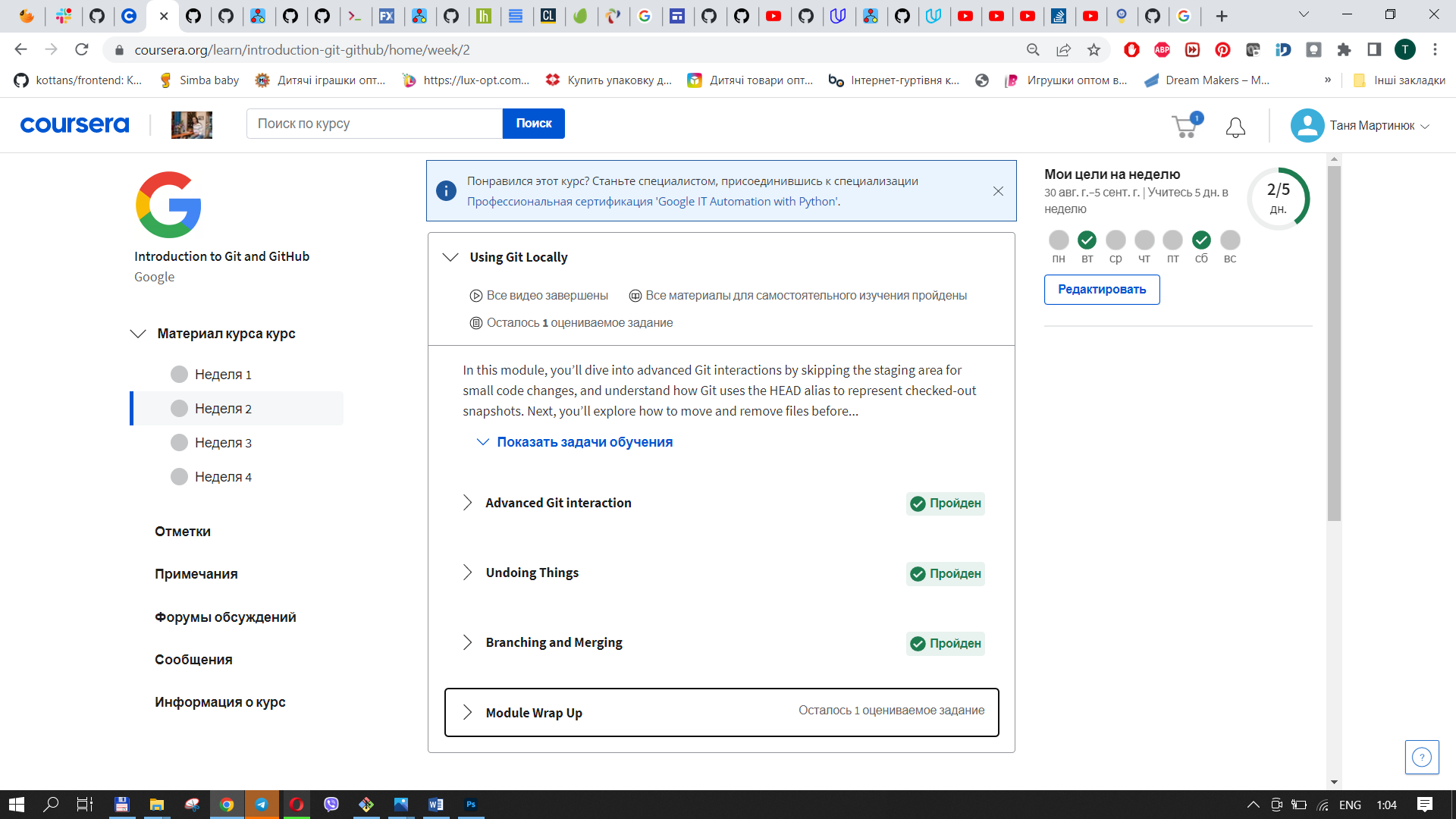The image size is (1456, 819).
Task: Toggle Sunday (вс) goal day circle
Action: point(1230,240)
